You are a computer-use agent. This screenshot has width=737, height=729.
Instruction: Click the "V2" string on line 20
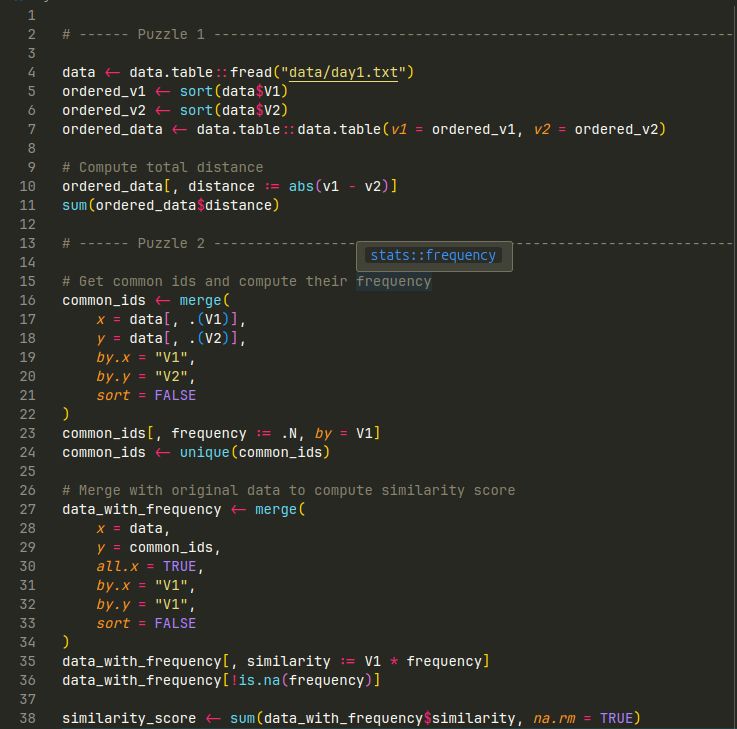[x=171, y=376]
